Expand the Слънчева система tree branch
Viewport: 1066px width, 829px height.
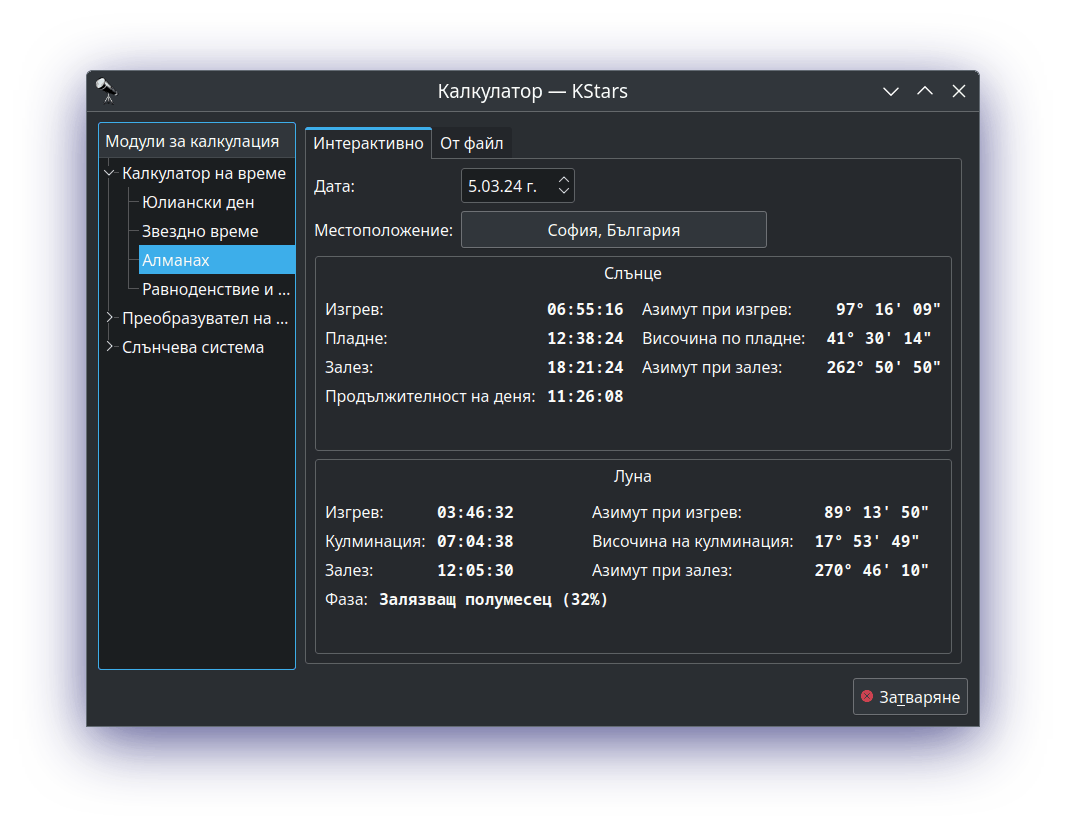pyautogui.click(x=109, y=348)
